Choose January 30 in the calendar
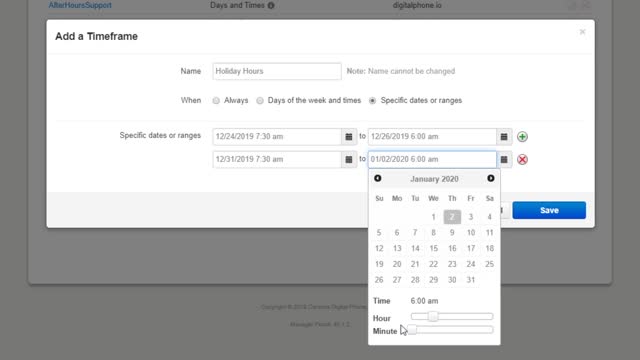The width and height of the screenshot is (640, 360). coord(452,280)
